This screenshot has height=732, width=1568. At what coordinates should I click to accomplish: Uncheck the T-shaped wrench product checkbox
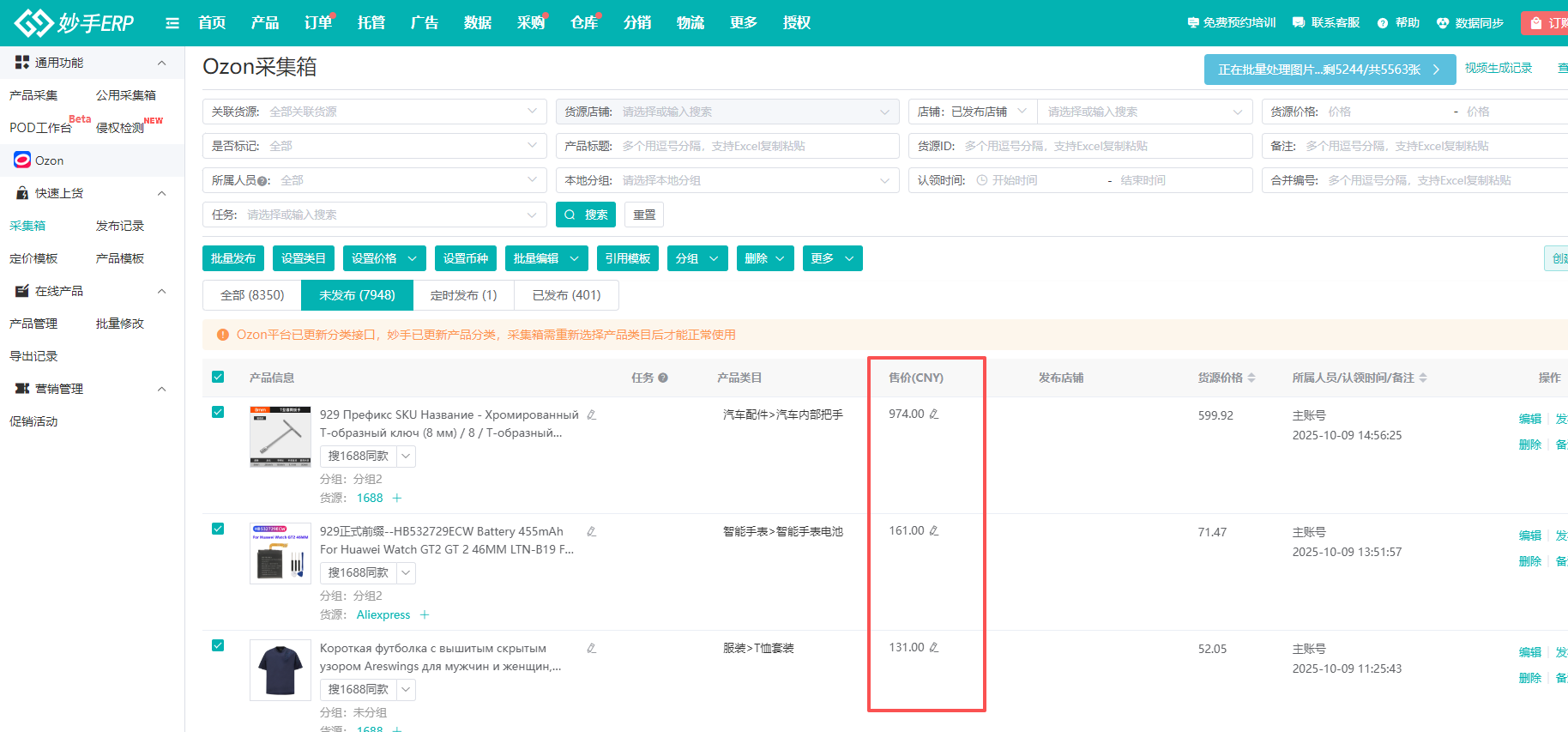(218, 412)
